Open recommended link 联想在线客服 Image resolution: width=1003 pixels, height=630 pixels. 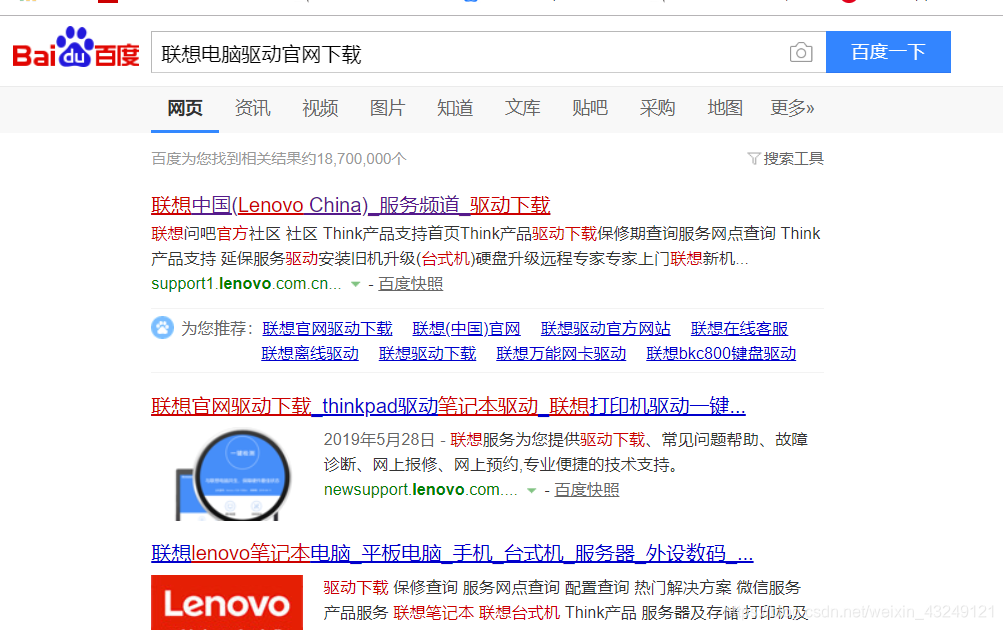click(739, 329)
